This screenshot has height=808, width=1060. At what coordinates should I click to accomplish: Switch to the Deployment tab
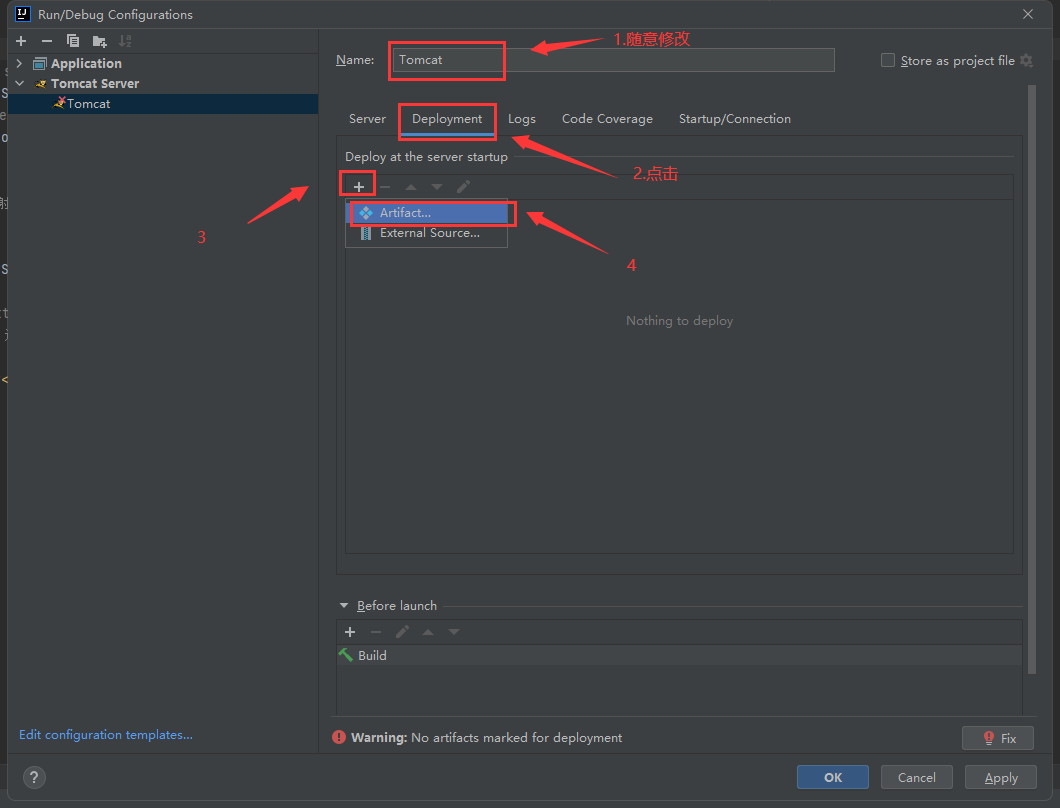(447, 119)
